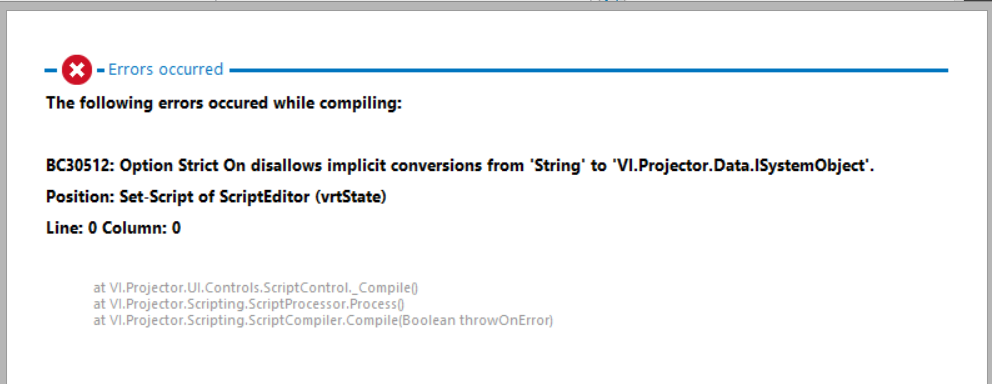Screen dimensions: 992x384
Task: Click the ScriptControl._Compile() stack trace line
Action: pos(256,288)
